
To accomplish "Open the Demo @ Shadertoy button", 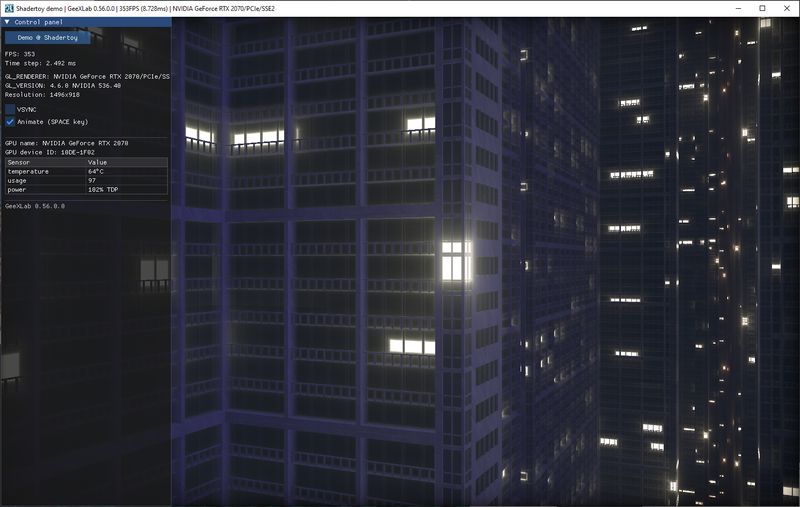I will tap(47, 38).
